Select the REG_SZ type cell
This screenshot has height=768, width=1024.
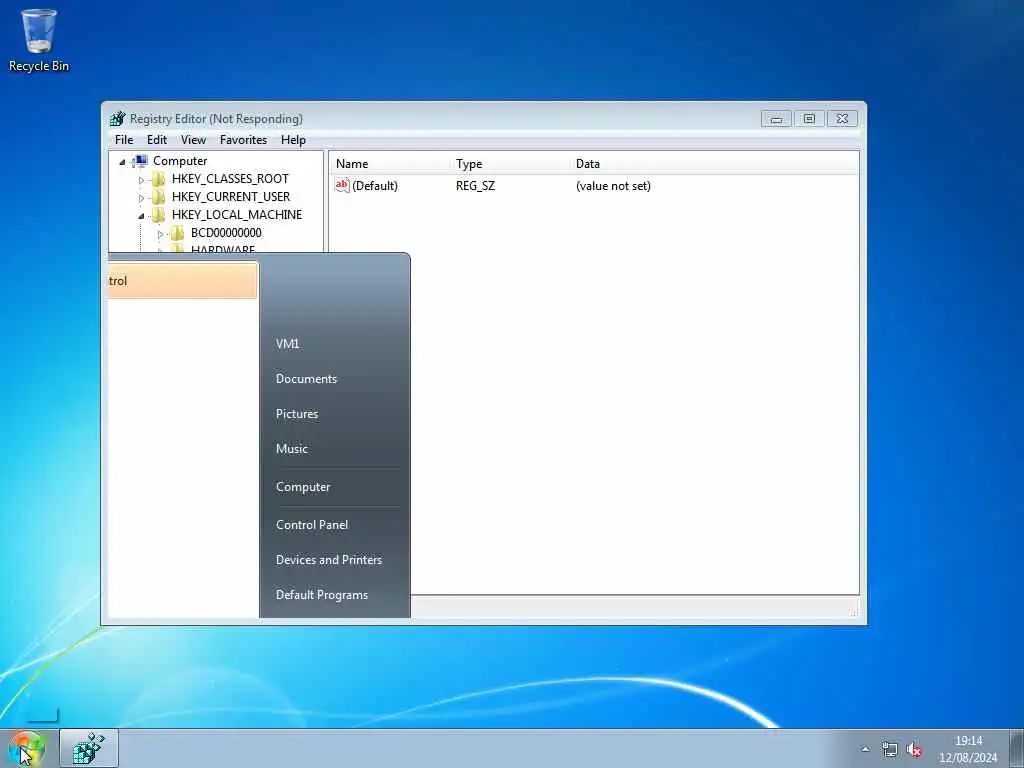click(475, 186)
